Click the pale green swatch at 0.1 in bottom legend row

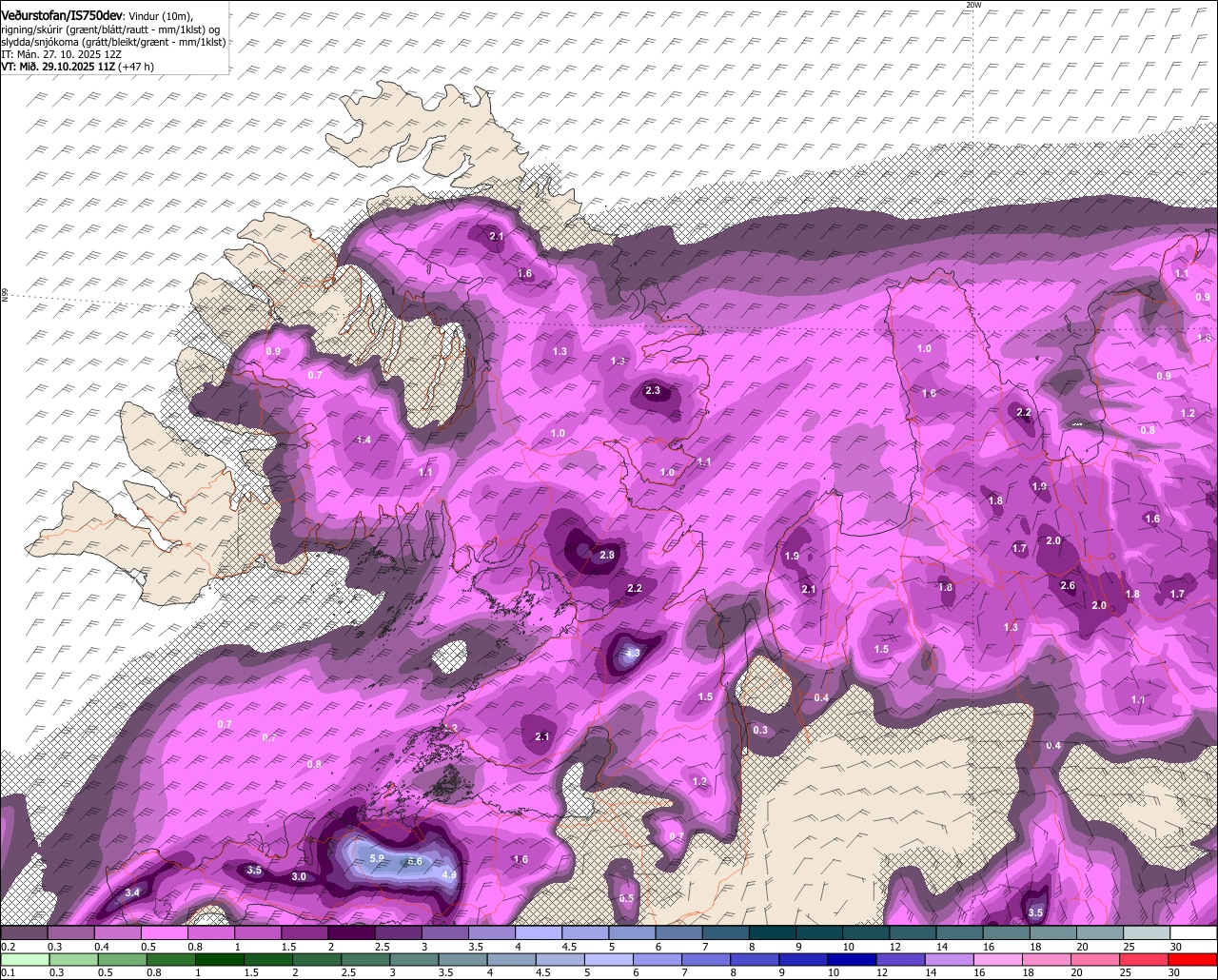click(x=24, y=959)
